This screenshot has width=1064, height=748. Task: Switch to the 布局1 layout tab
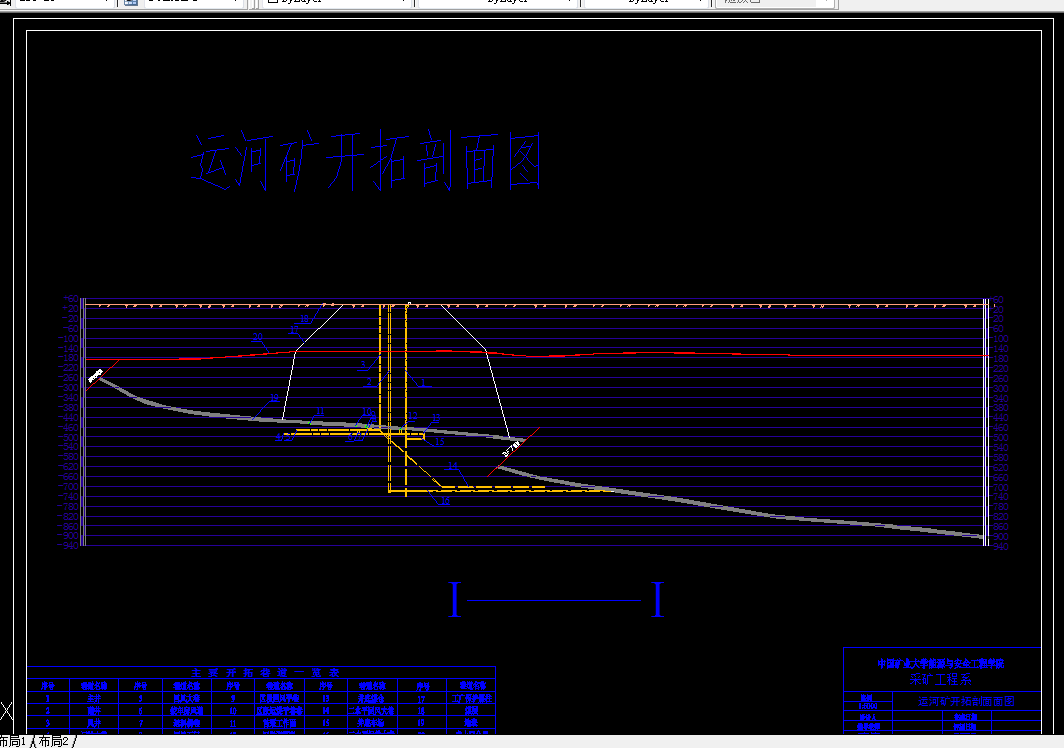13,741
